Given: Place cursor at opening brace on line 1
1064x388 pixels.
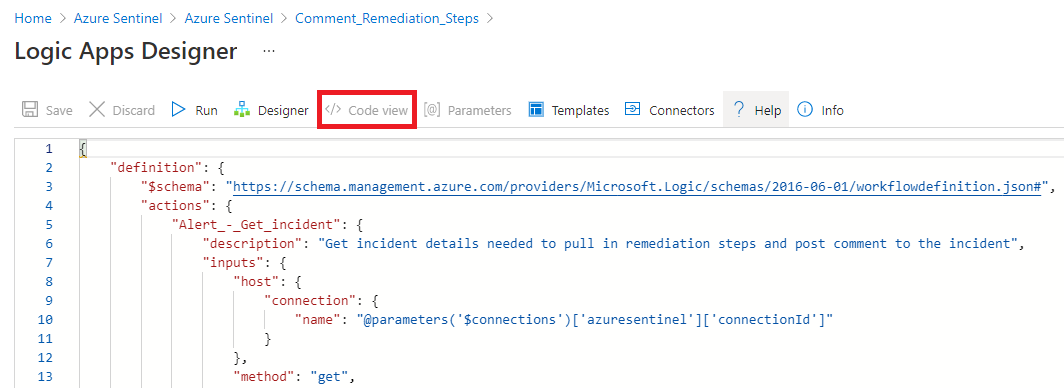Looking at the screenshot, I should pos(83,149).
